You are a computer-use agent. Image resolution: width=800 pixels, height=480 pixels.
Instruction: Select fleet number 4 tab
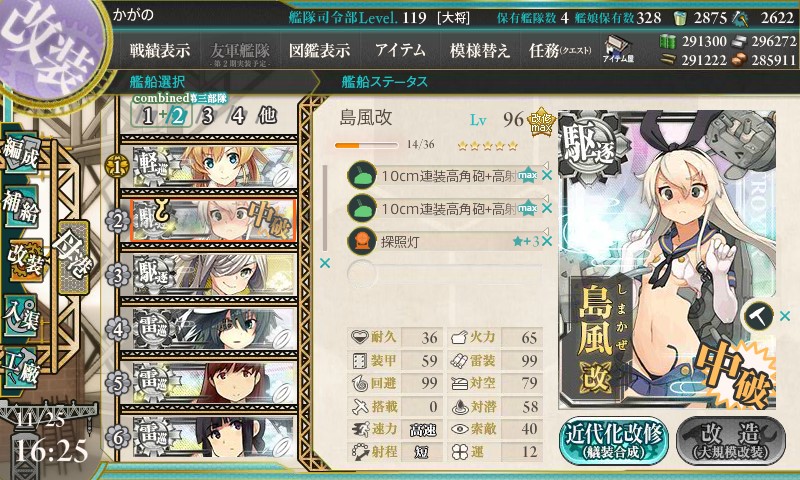238,116
